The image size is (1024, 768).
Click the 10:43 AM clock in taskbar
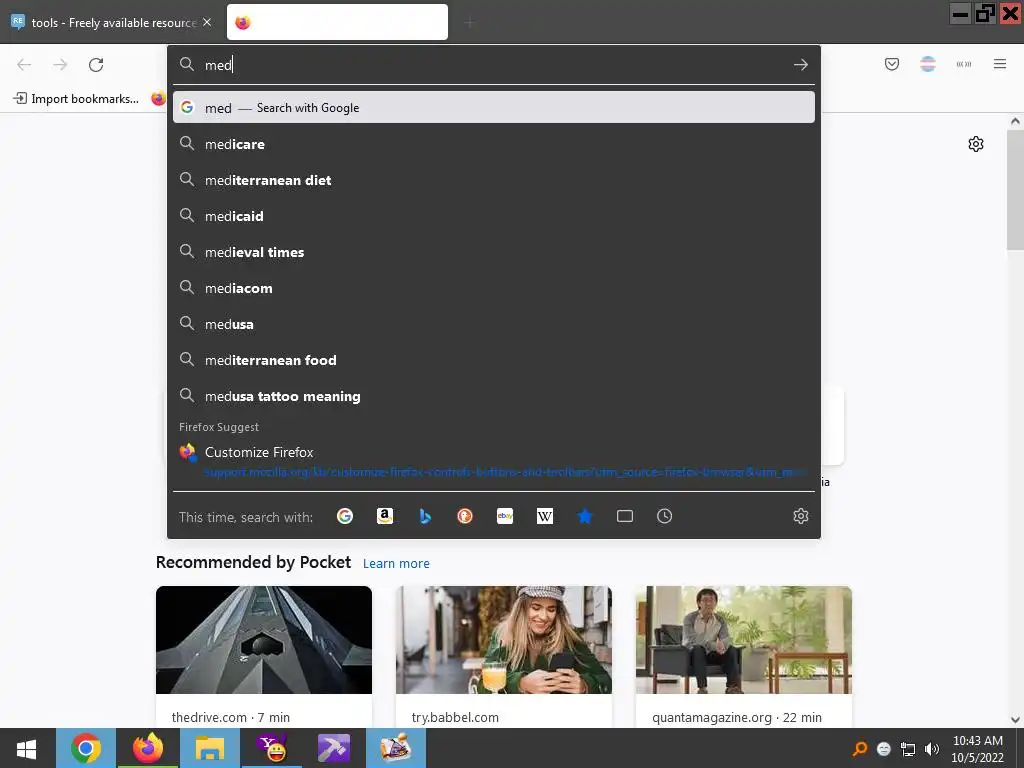click(x=978, y=741)
